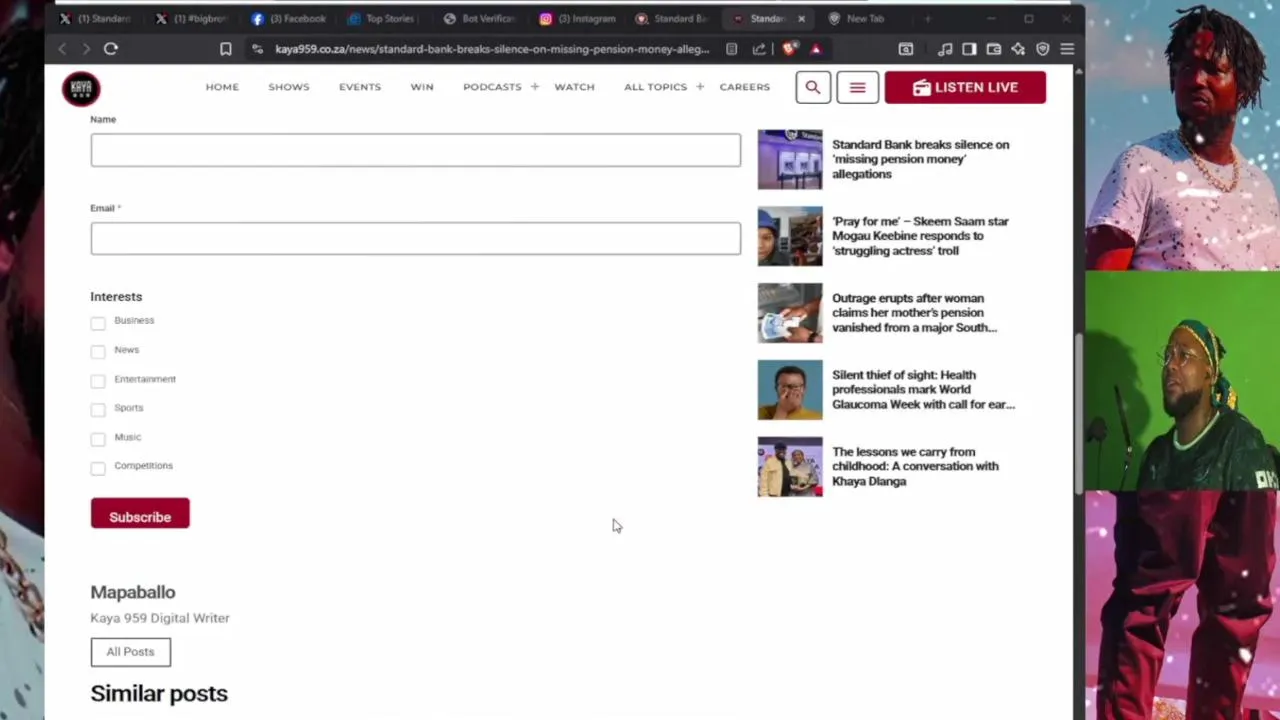
Task: Open thumbnail of Khaya Dlanga article
Action: point(790,466)
